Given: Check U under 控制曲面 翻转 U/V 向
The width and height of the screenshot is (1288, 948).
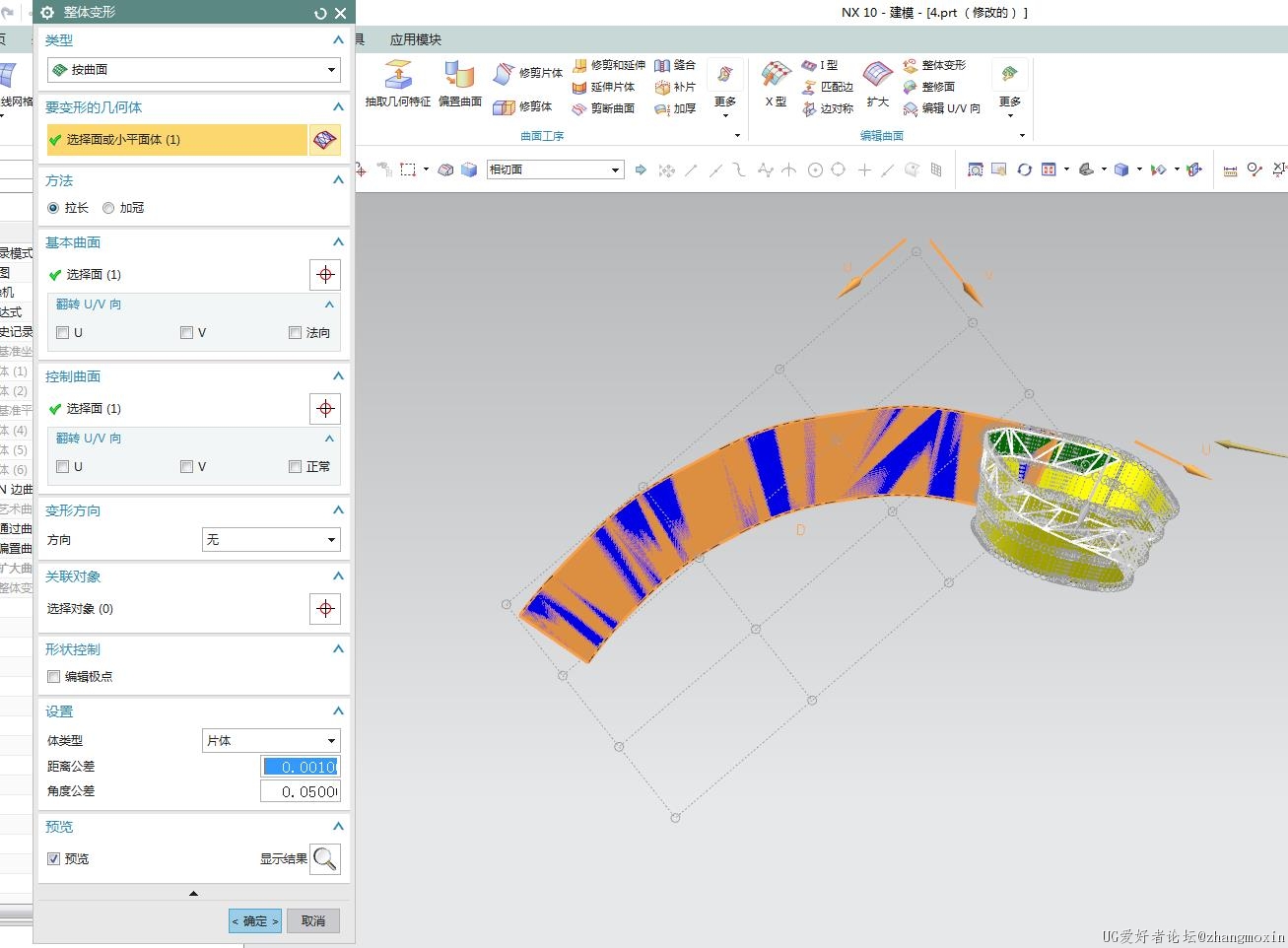Looking at the screenshot, I should coord(63,467).
